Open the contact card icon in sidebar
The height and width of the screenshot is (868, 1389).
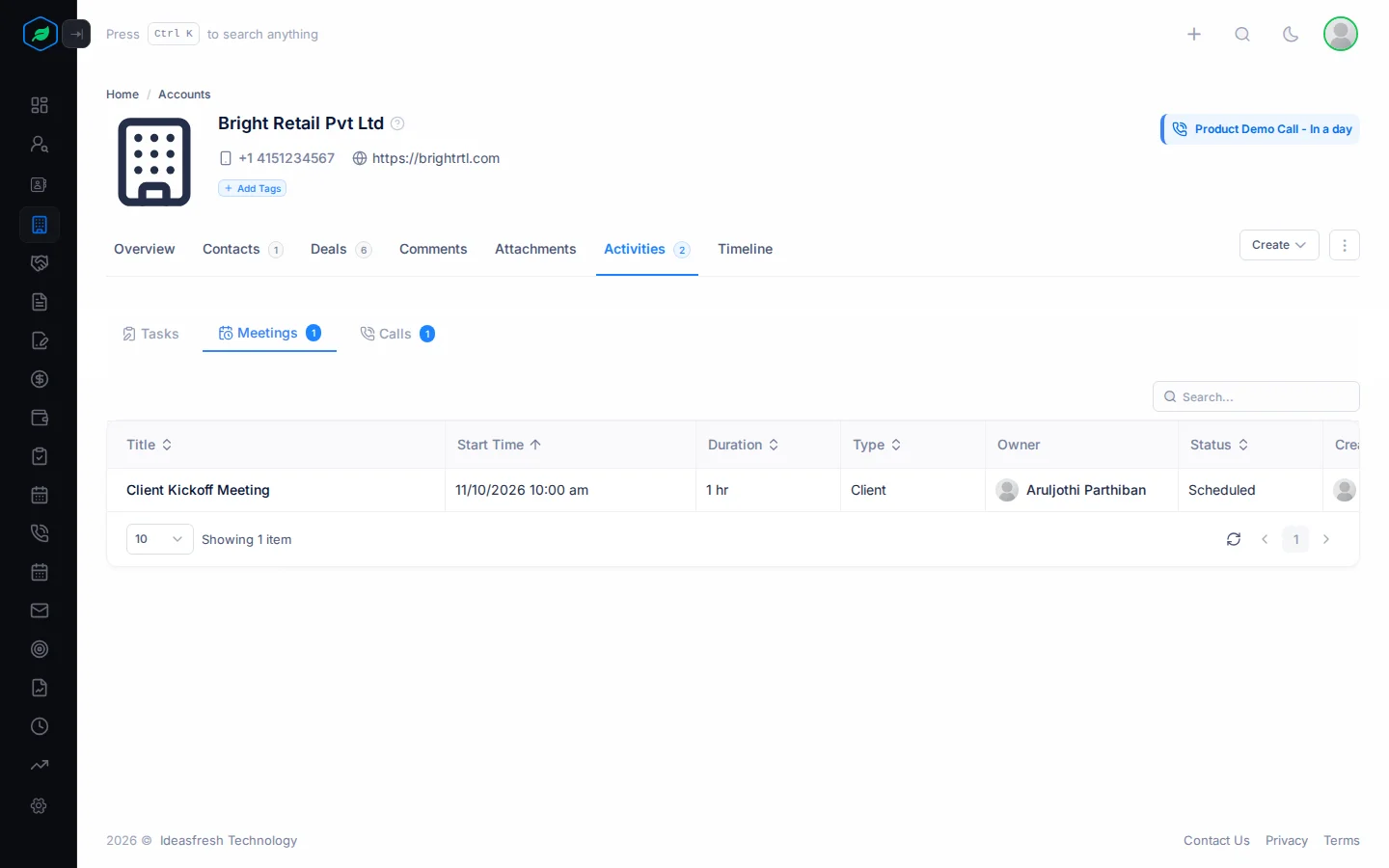40,184
